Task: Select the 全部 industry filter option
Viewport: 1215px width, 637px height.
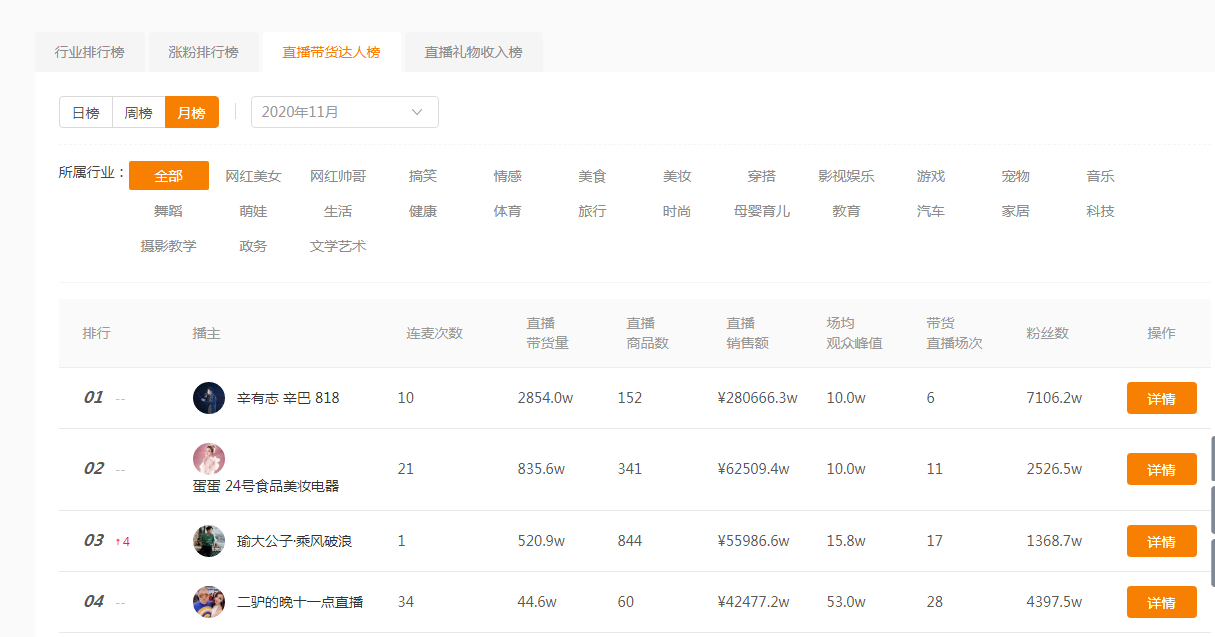Action: (x=169, y=175)
